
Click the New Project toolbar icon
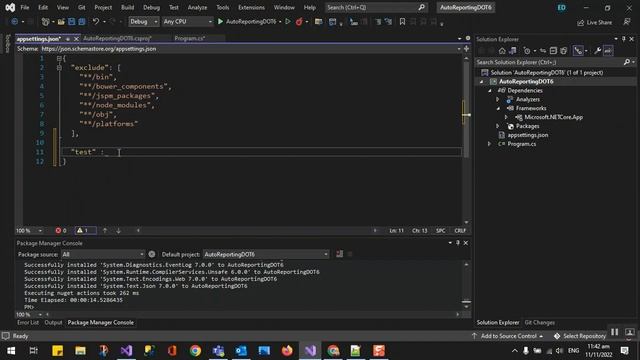[45, 22]
